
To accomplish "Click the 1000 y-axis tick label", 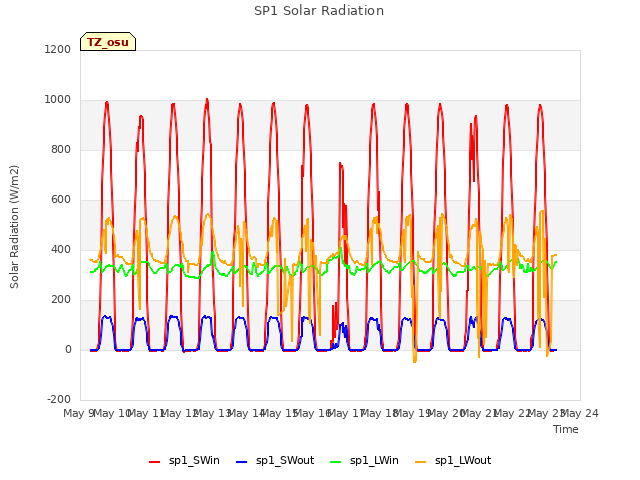I will point(58,100).
